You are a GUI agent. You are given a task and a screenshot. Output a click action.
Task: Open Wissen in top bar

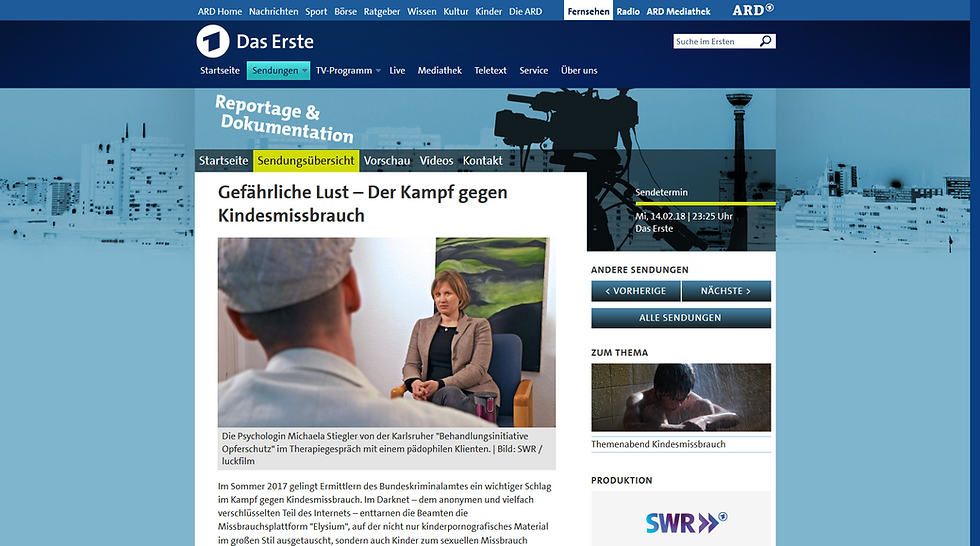click(x=422, y=11)
